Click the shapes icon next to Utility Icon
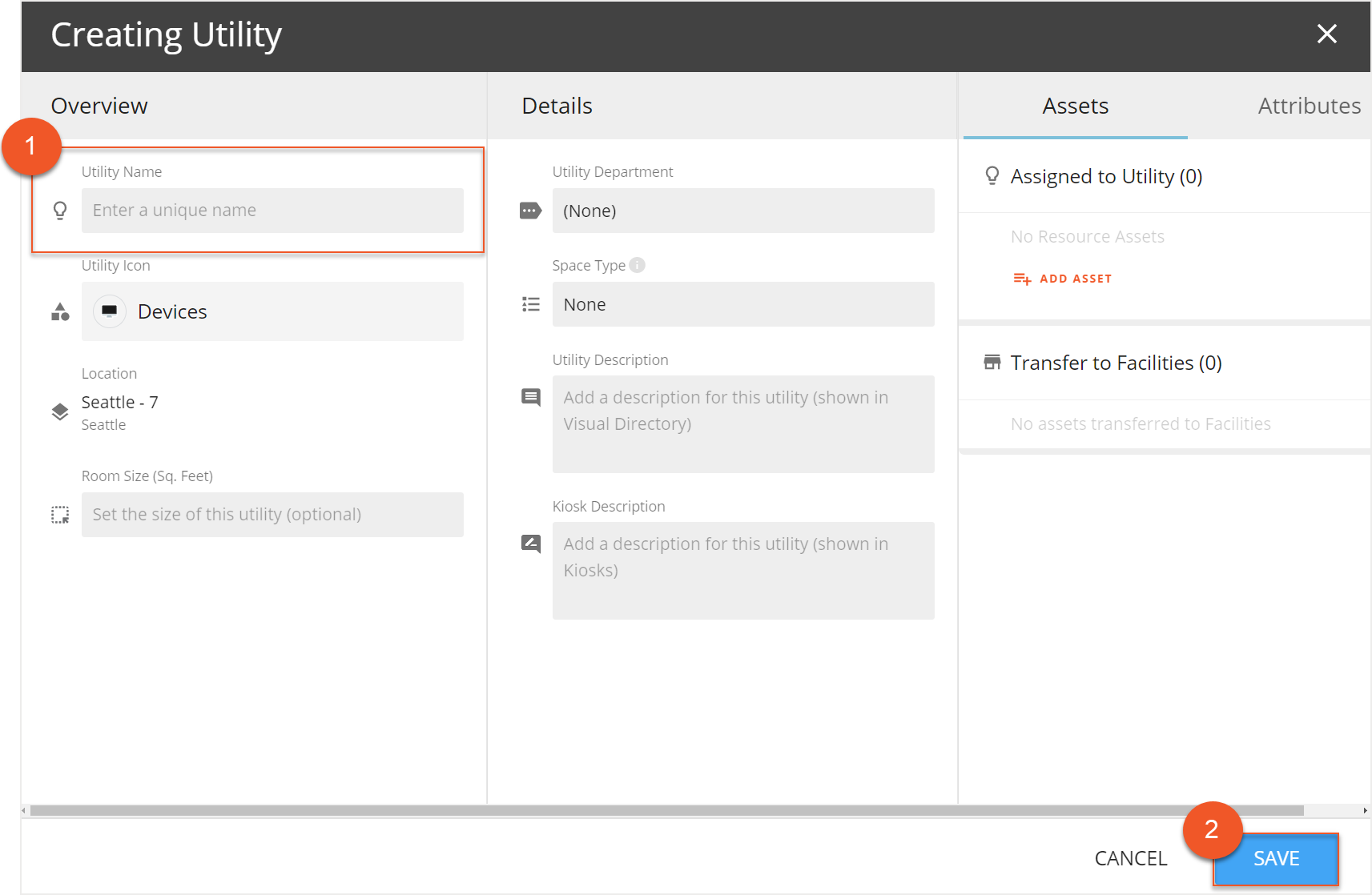Image resolution: width=1372 pixels, height=895 pixels. coord(60,312)
